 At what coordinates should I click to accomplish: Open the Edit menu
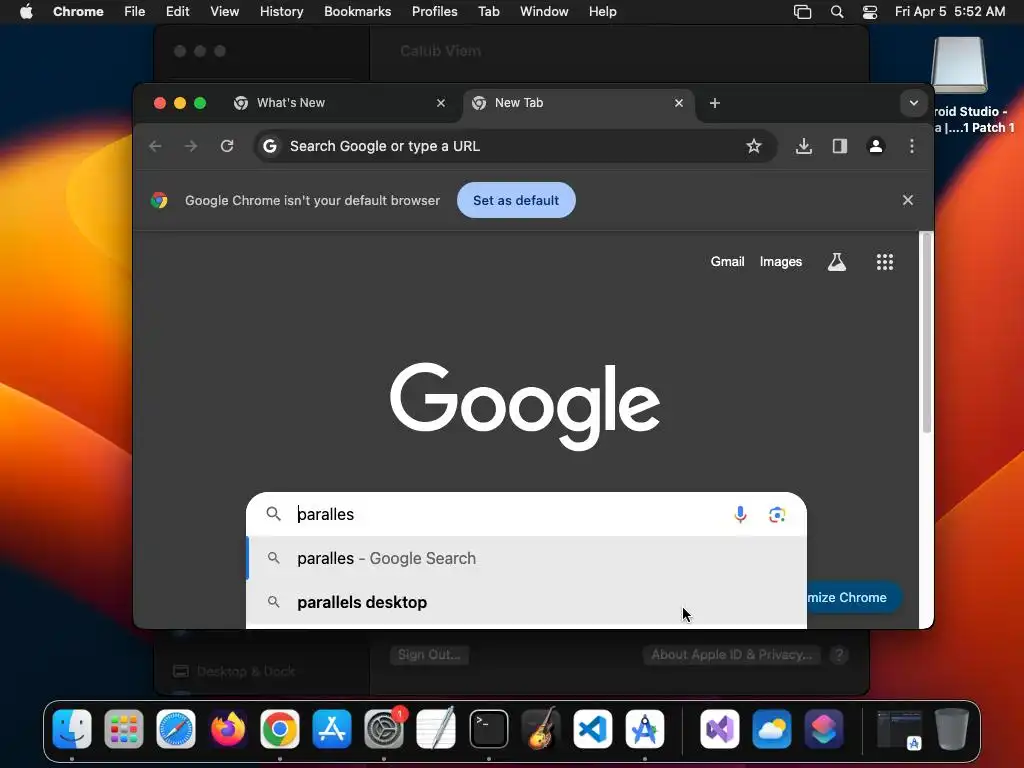(177, 12)
